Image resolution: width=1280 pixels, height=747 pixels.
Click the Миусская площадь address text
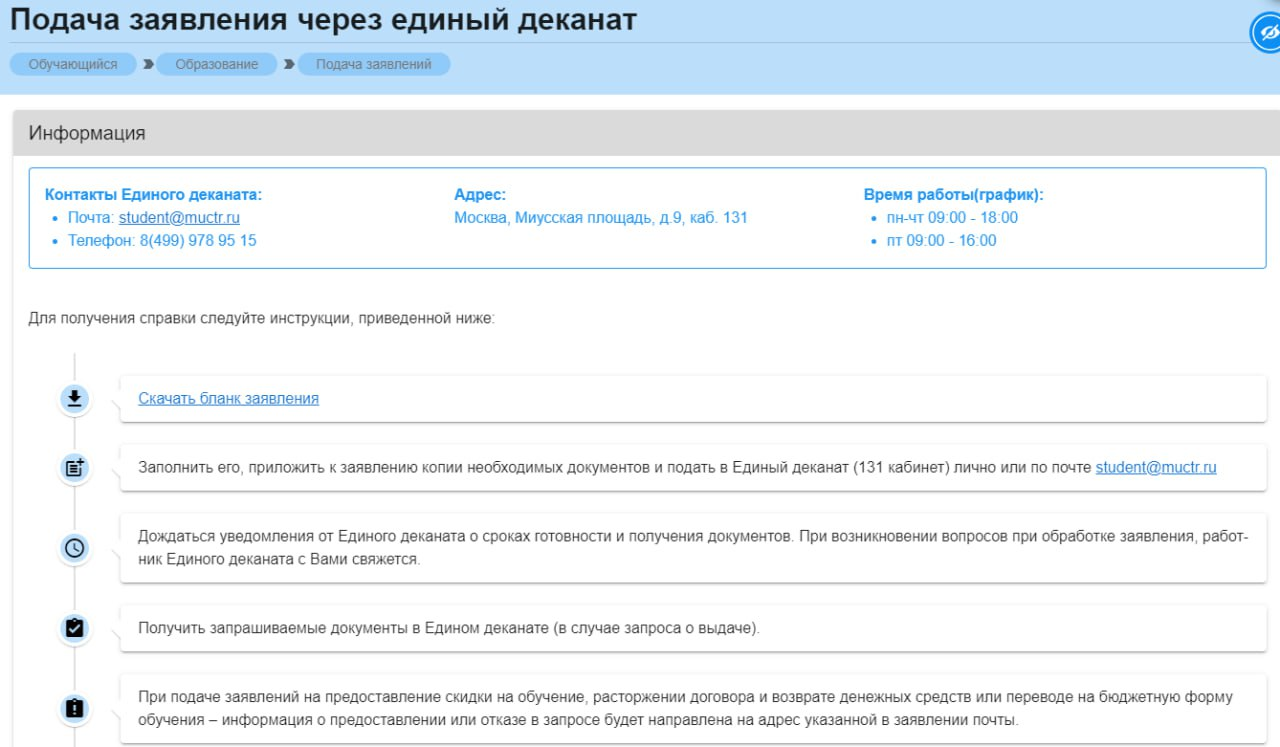click(600, 217)
